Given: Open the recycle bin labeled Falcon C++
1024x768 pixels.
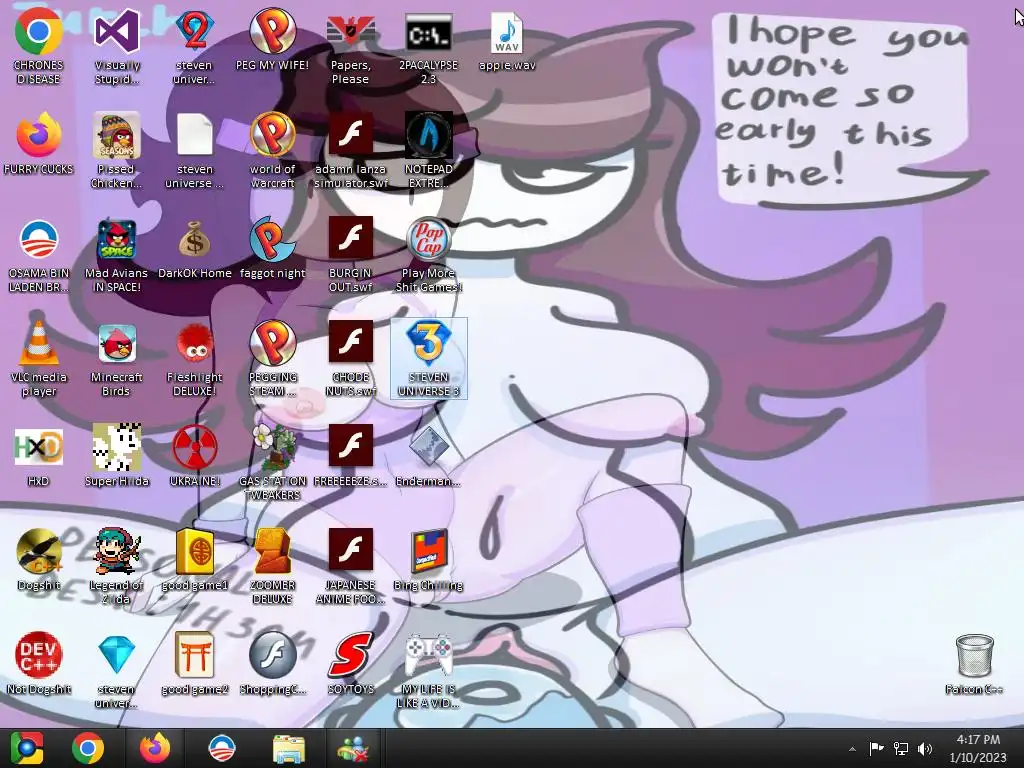Looking at the screenshot, I should 974,664.
